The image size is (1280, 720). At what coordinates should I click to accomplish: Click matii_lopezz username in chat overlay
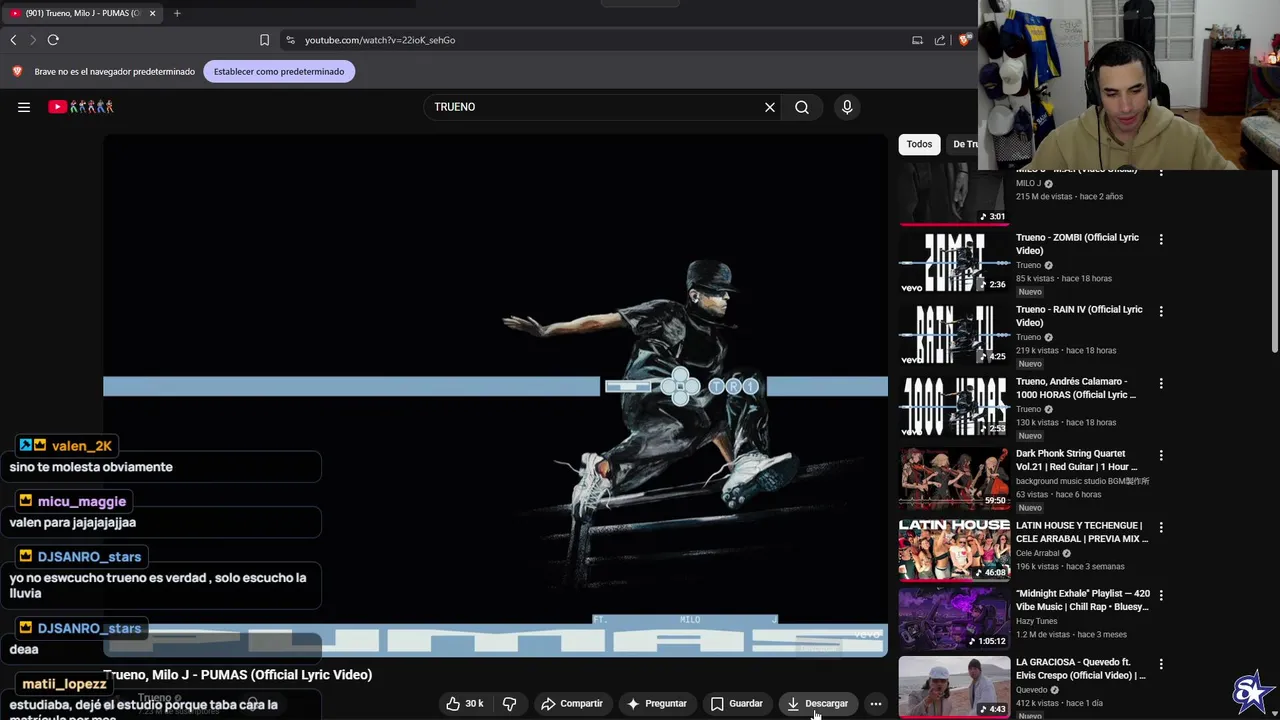pos(64,684)
